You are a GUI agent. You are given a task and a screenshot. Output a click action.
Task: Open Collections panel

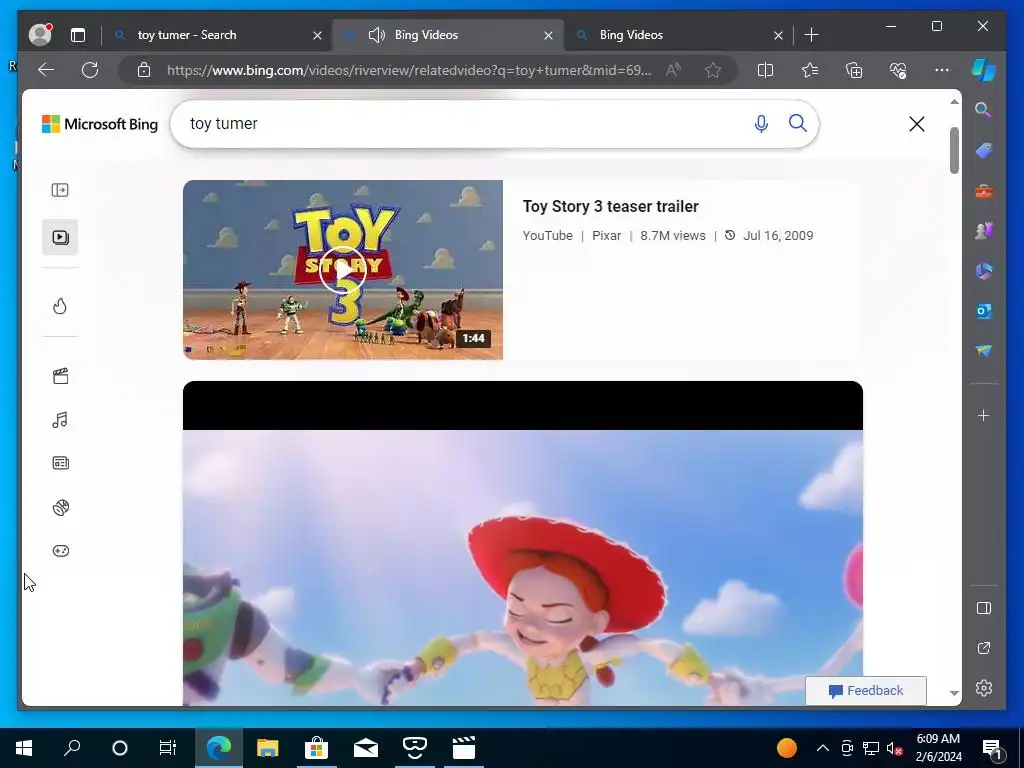854,70
